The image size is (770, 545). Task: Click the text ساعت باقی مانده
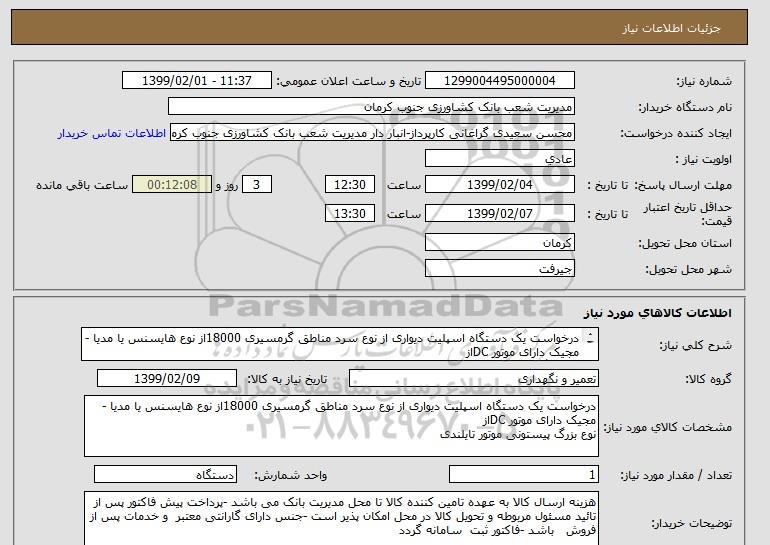point(82,186)
